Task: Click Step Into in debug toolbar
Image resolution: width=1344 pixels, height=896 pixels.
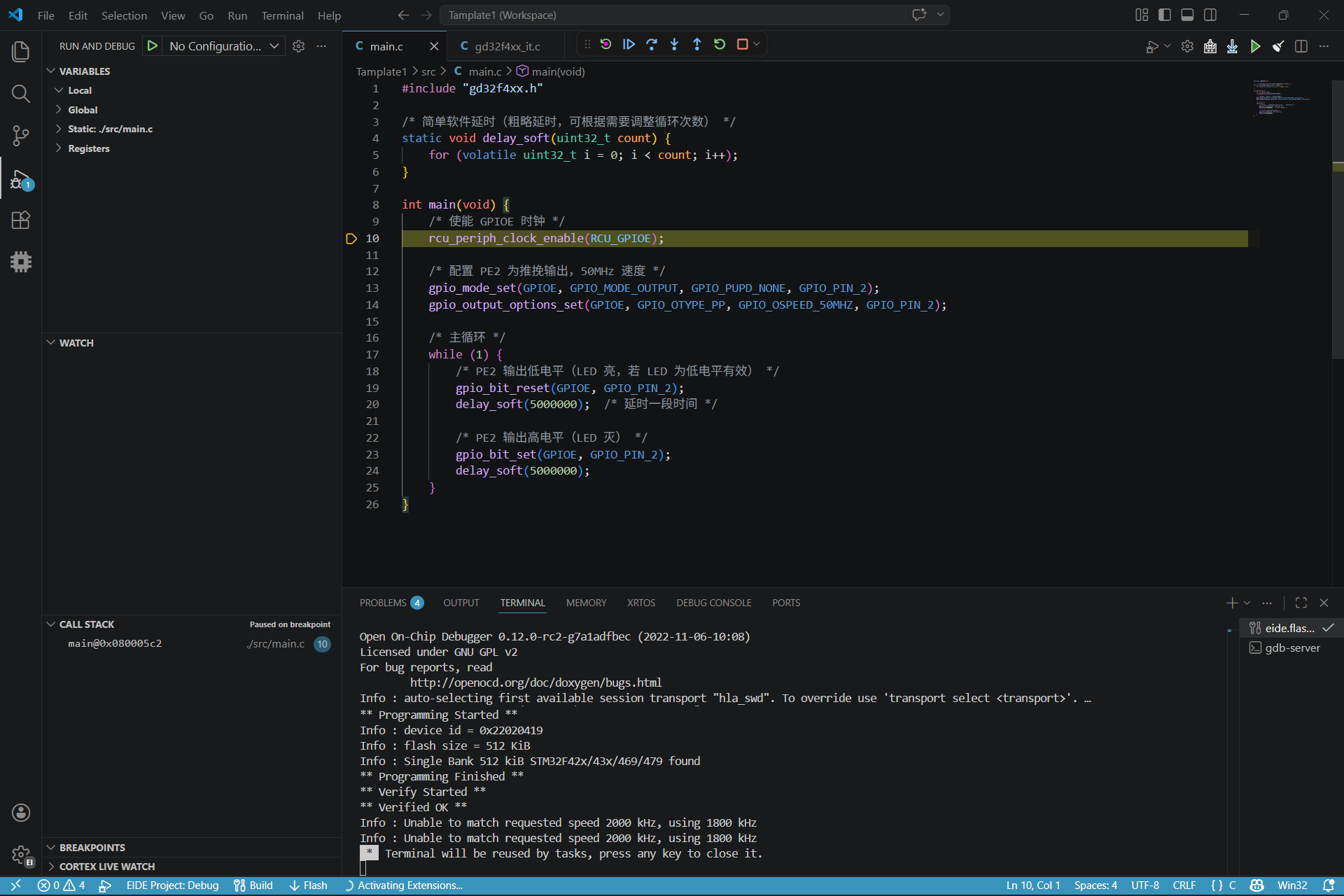Action: [674, 44]
